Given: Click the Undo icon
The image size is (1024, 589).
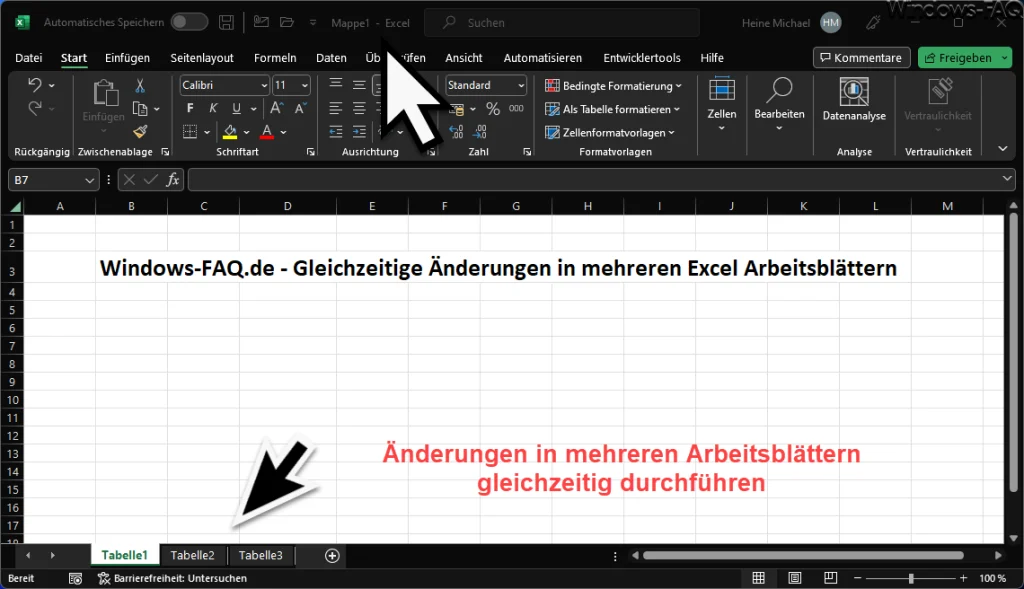Looking at the screenshot, I should point(35,85).
